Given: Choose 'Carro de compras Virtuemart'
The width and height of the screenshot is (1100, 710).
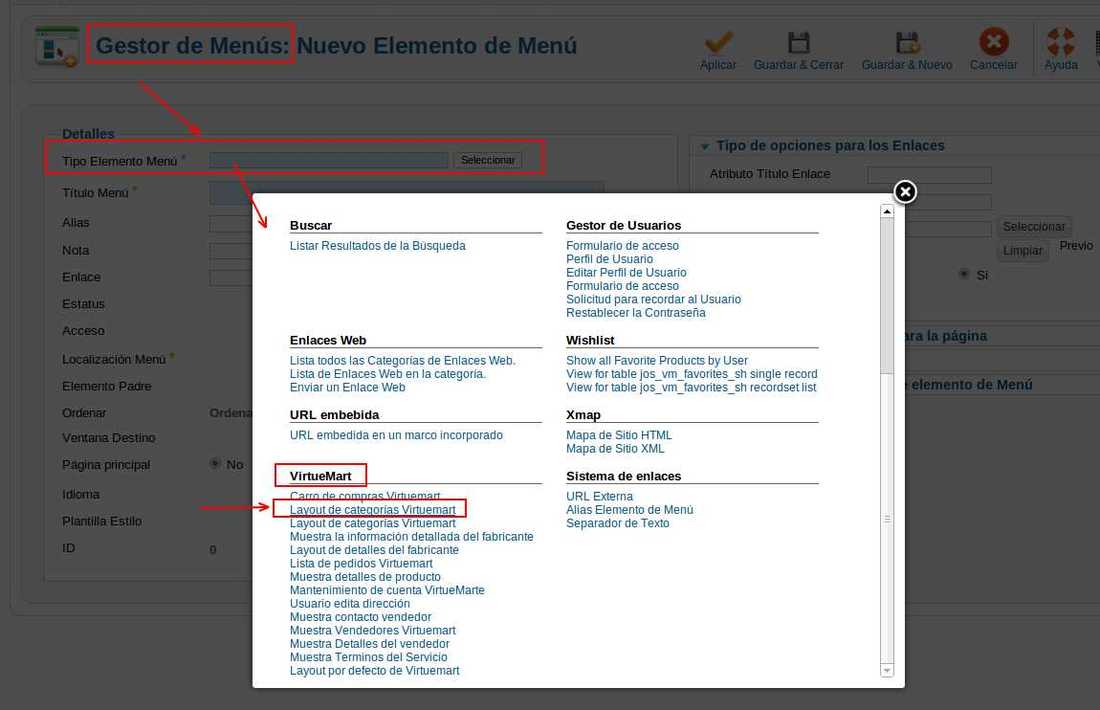Looking at the screenshot, I should pyautogui.click(x=365, y=495).
